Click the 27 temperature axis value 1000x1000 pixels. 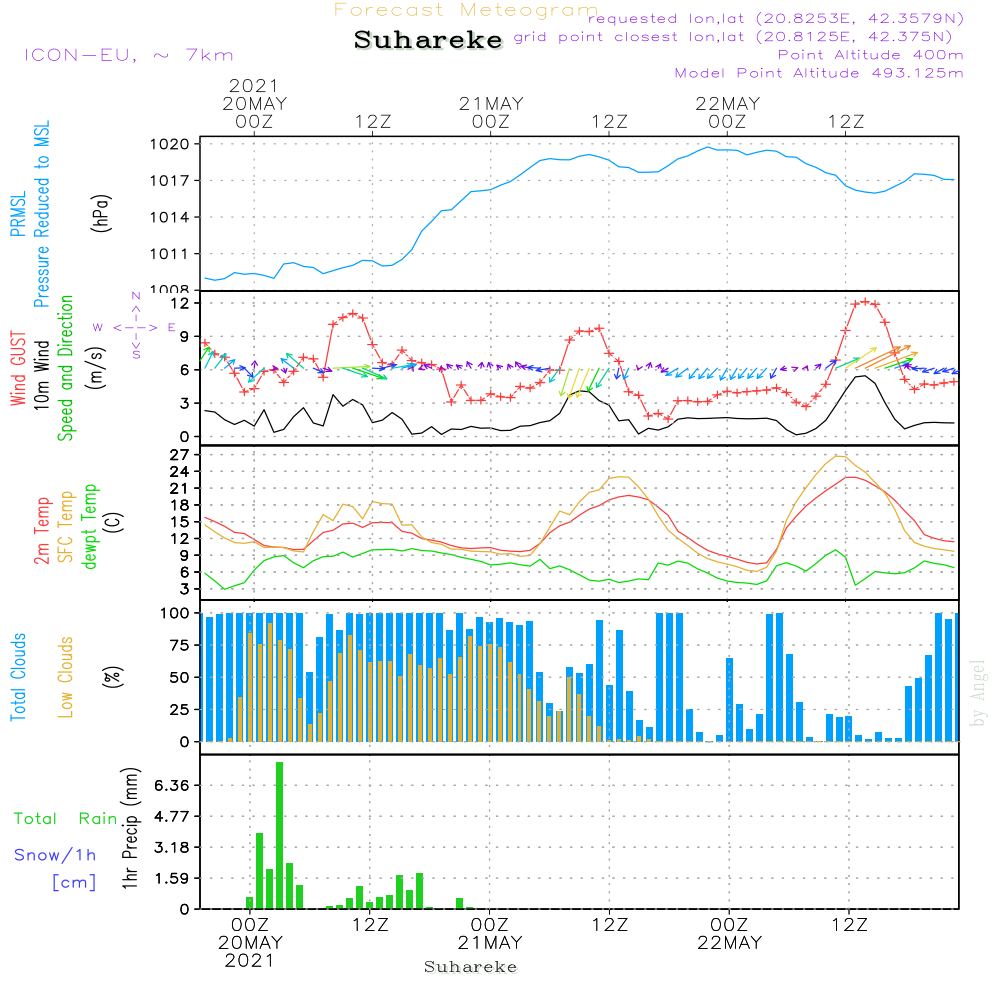179,455
